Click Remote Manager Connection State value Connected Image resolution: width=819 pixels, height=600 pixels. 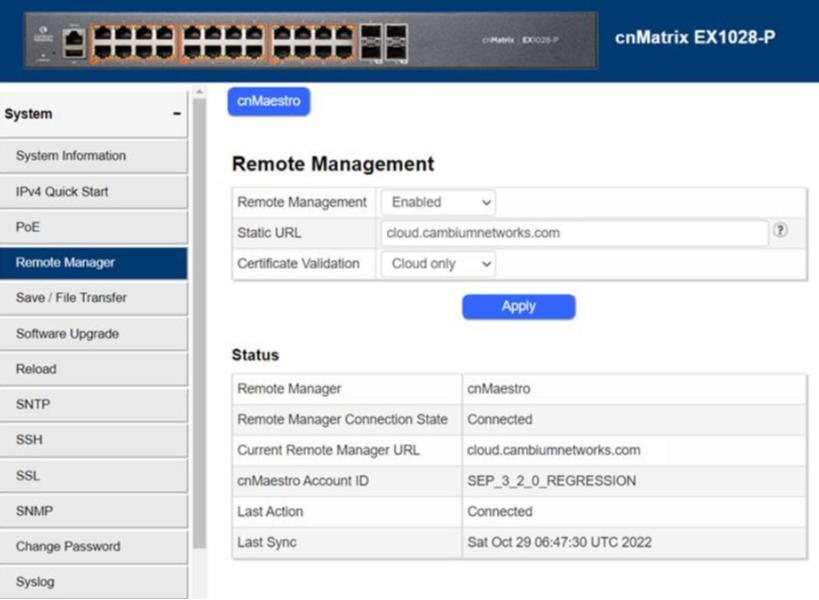pyautogui.click(x=500, y=419)
